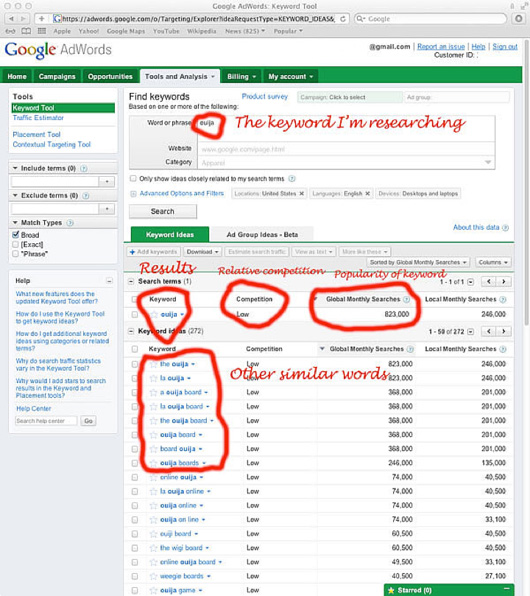Screen dimensions: 530x596
Task: Open the Traffic Estimator link
Action: (38, 118)
